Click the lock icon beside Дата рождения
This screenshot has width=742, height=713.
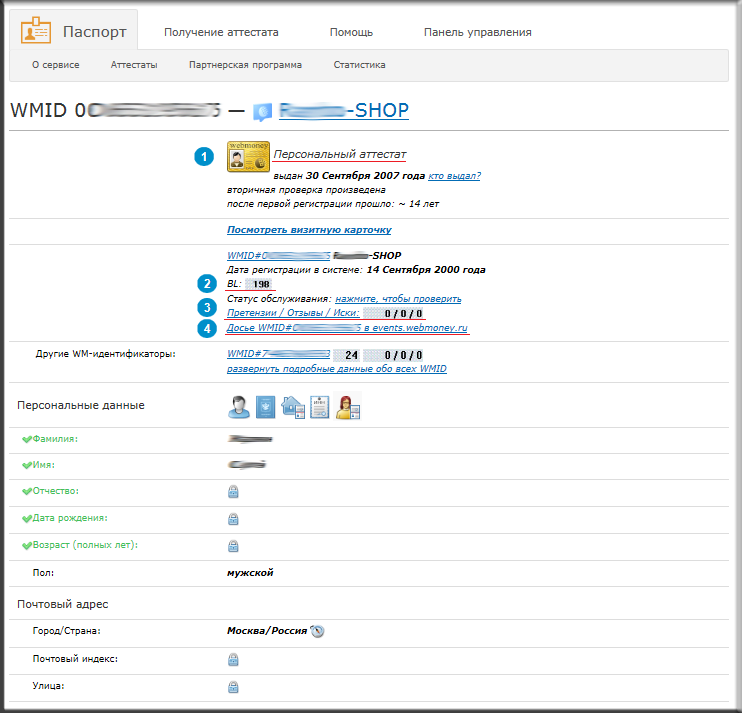(233, 519)
